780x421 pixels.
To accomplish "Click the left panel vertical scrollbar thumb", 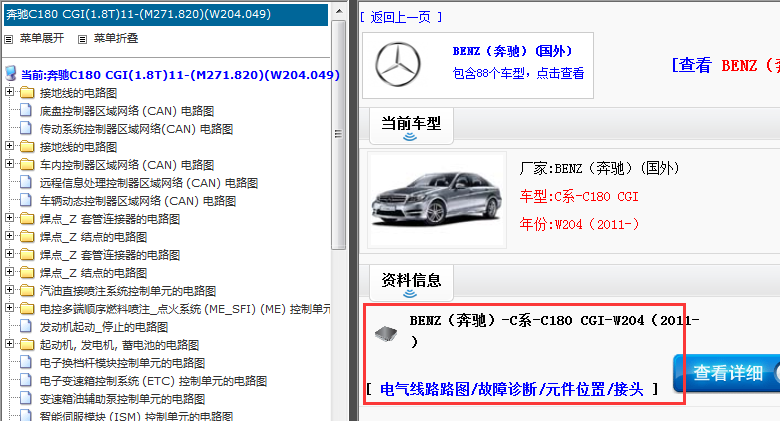I will 339,134.
